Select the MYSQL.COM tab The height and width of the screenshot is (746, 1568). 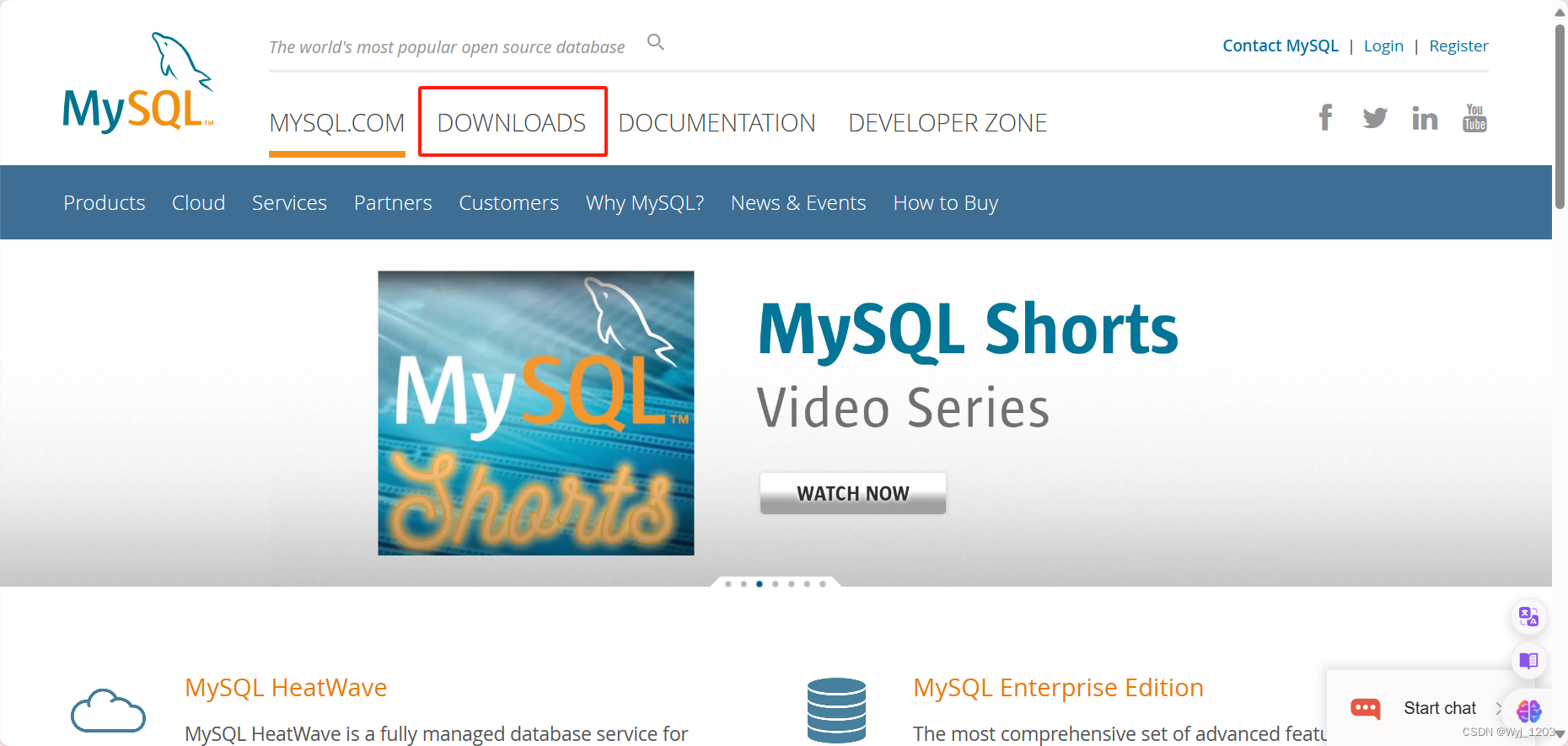(337, 123)
